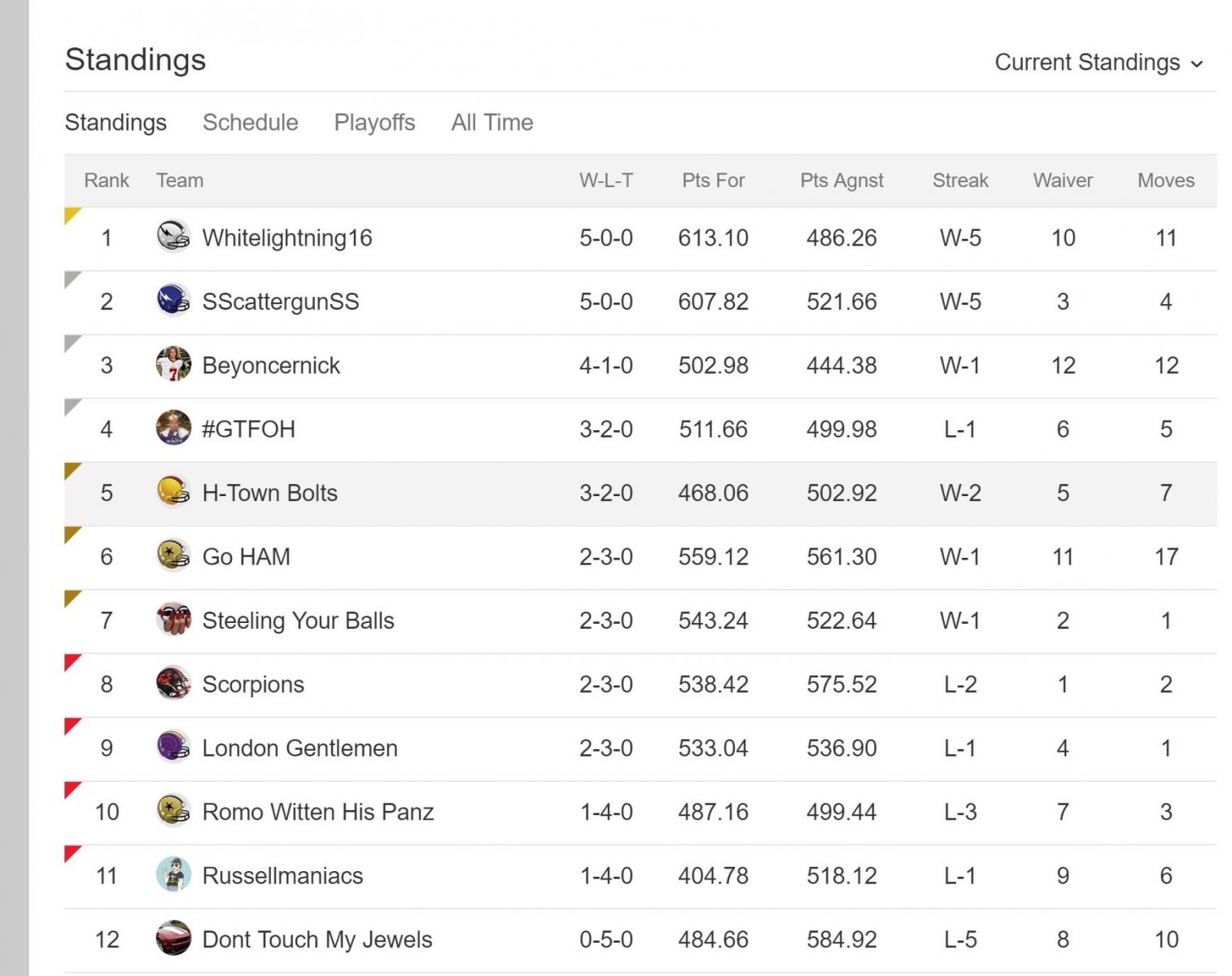Click Romo Witten His Panz link

click(317, 812)
